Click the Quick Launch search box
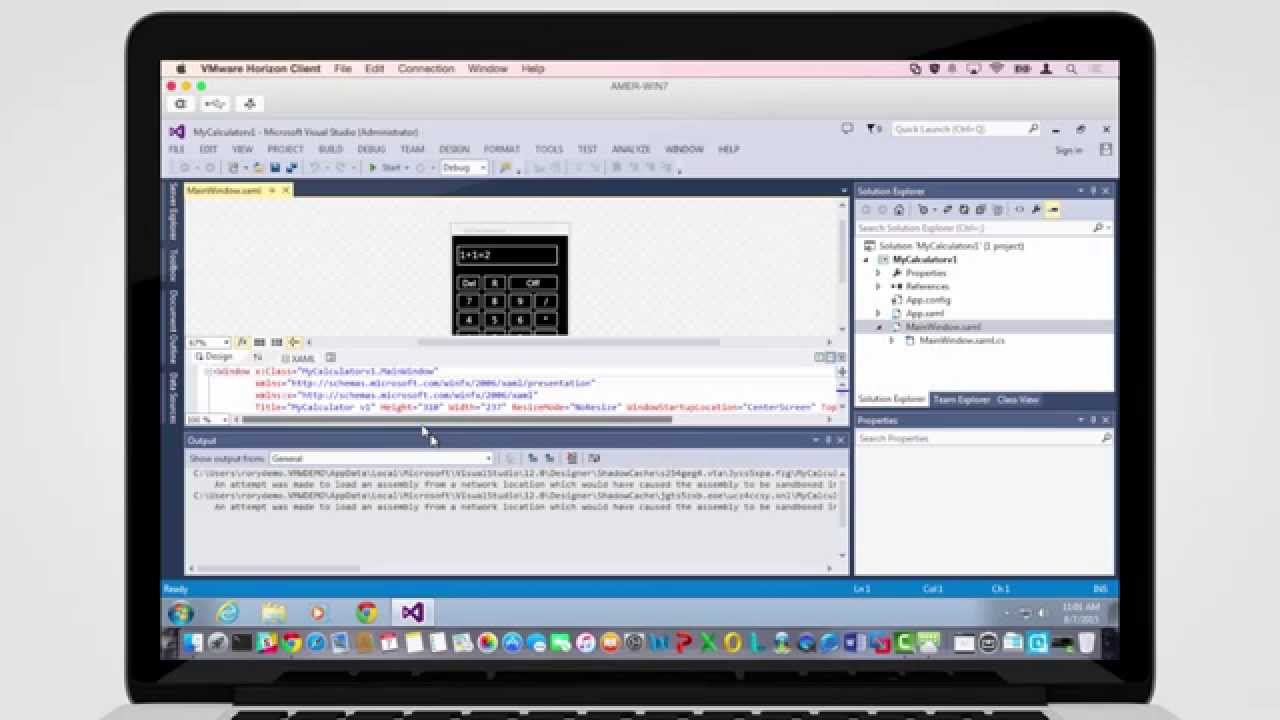Screen dimensions: 1280x720 (966, 129)
